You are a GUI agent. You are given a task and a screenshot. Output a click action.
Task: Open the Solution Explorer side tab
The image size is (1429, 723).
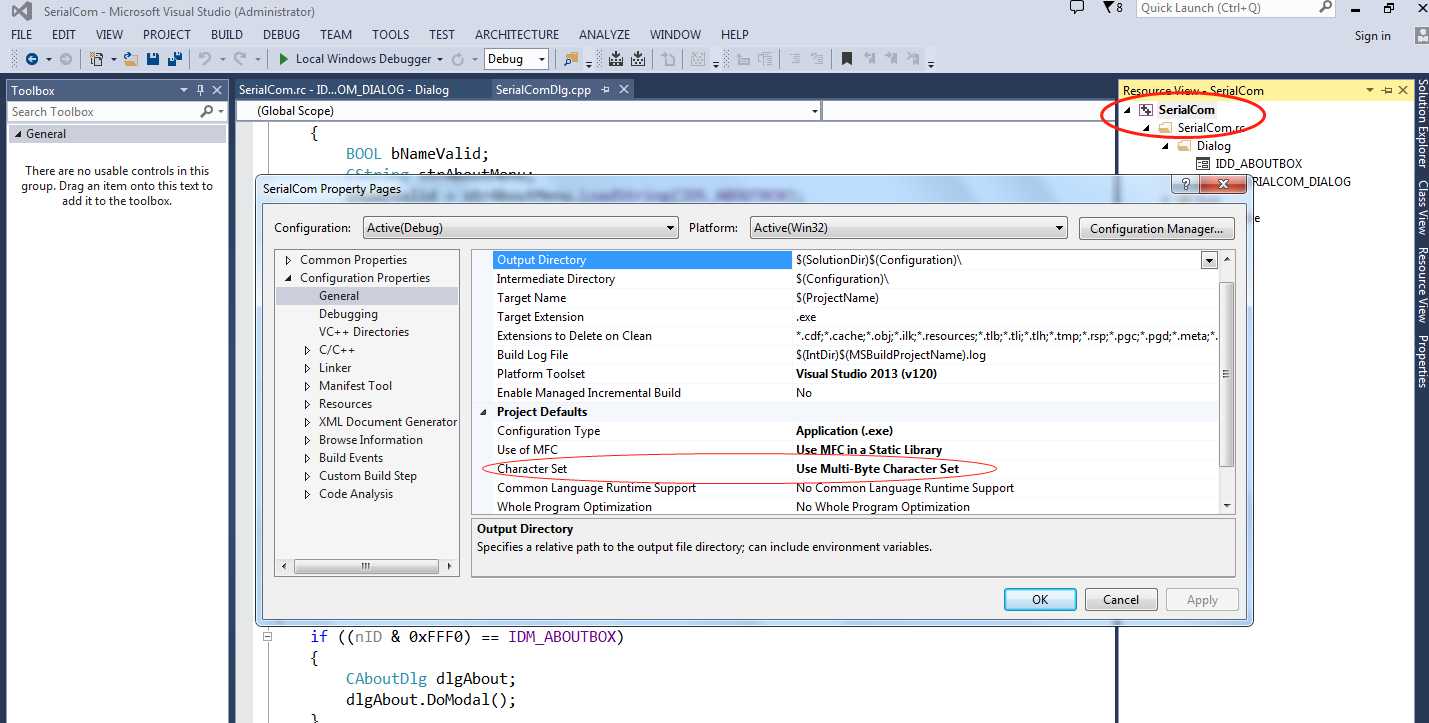click(x=1422, y=124)
